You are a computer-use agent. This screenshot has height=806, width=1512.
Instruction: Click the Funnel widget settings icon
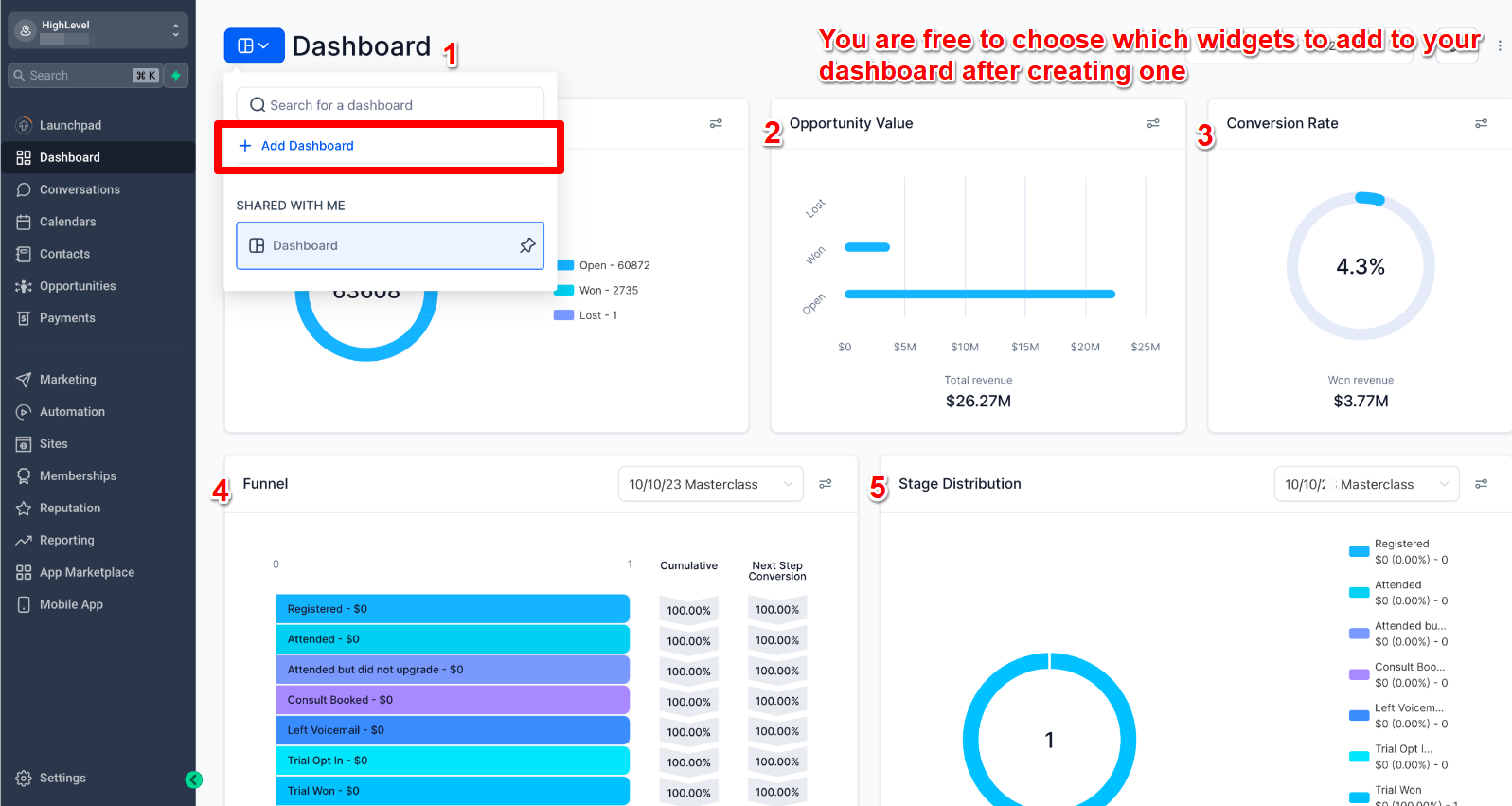(826, 484)
